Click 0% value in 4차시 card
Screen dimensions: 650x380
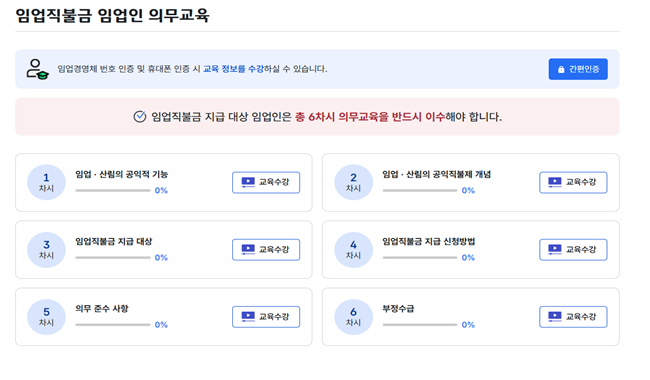click(468, 258)
